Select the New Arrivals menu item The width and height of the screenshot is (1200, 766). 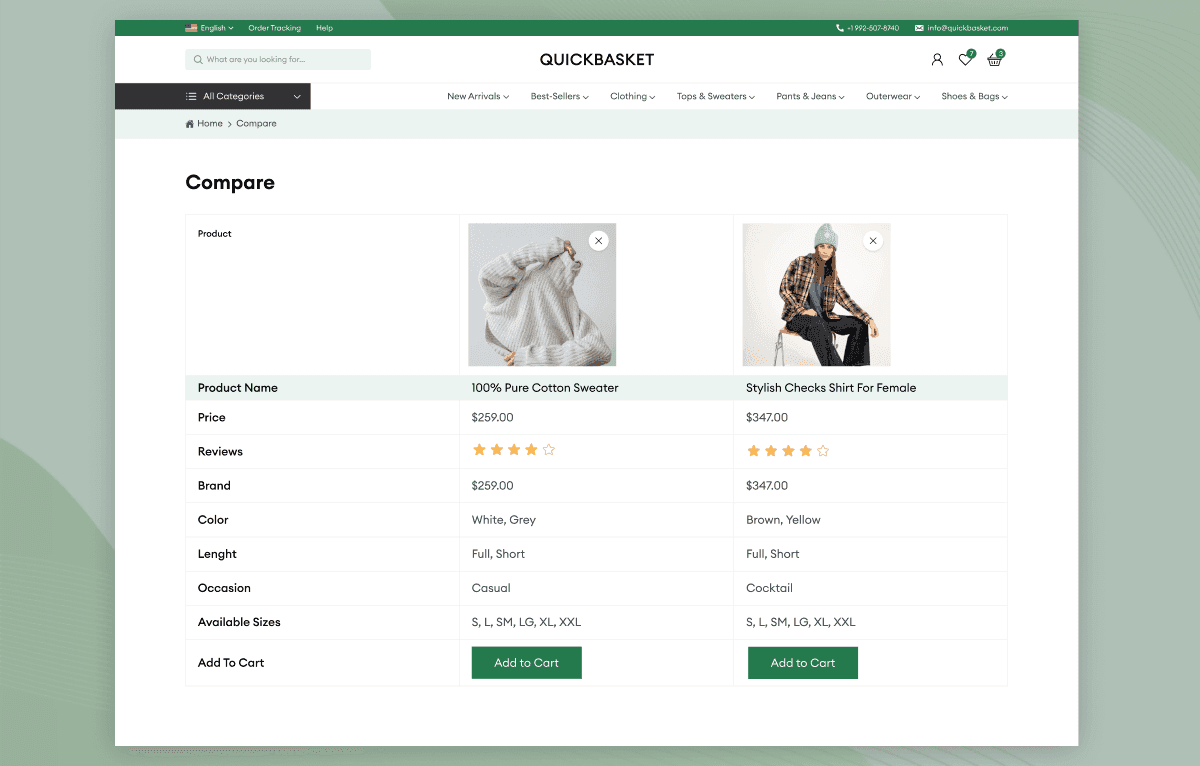pyautogui.click(x=477, y=96)
